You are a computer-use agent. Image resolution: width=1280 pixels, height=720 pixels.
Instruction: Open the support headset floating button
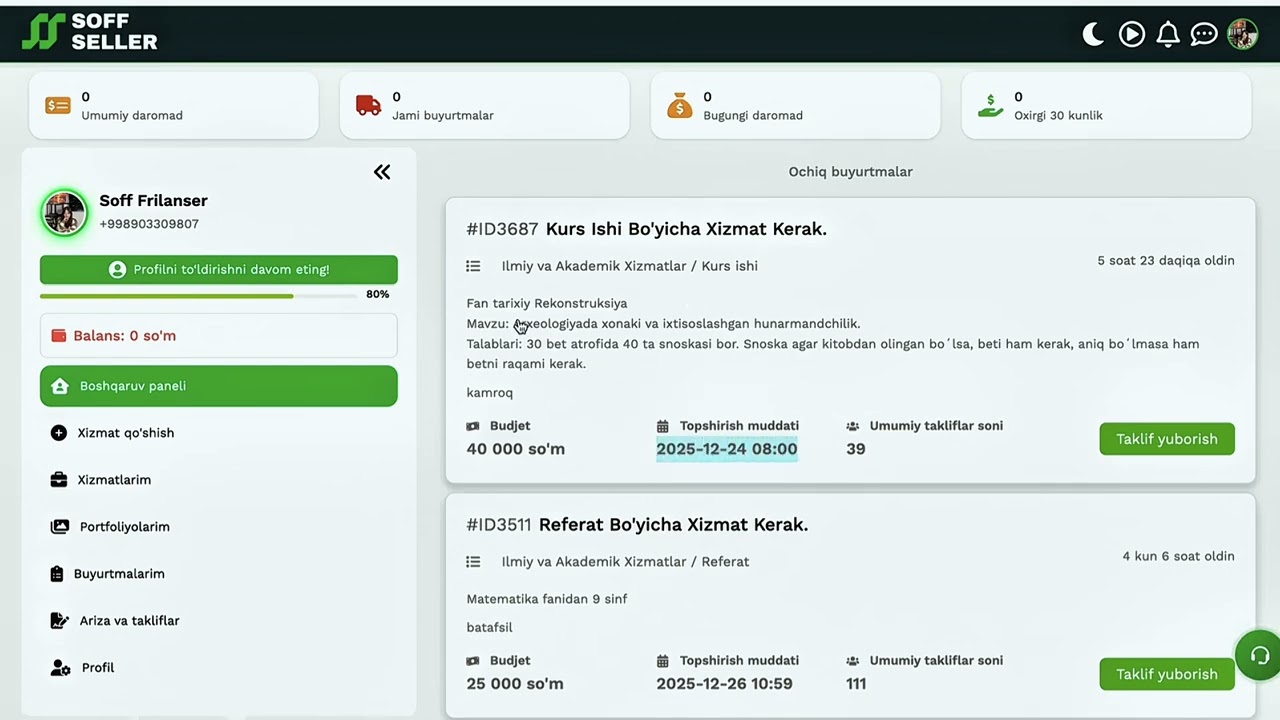coord(1259,656)
